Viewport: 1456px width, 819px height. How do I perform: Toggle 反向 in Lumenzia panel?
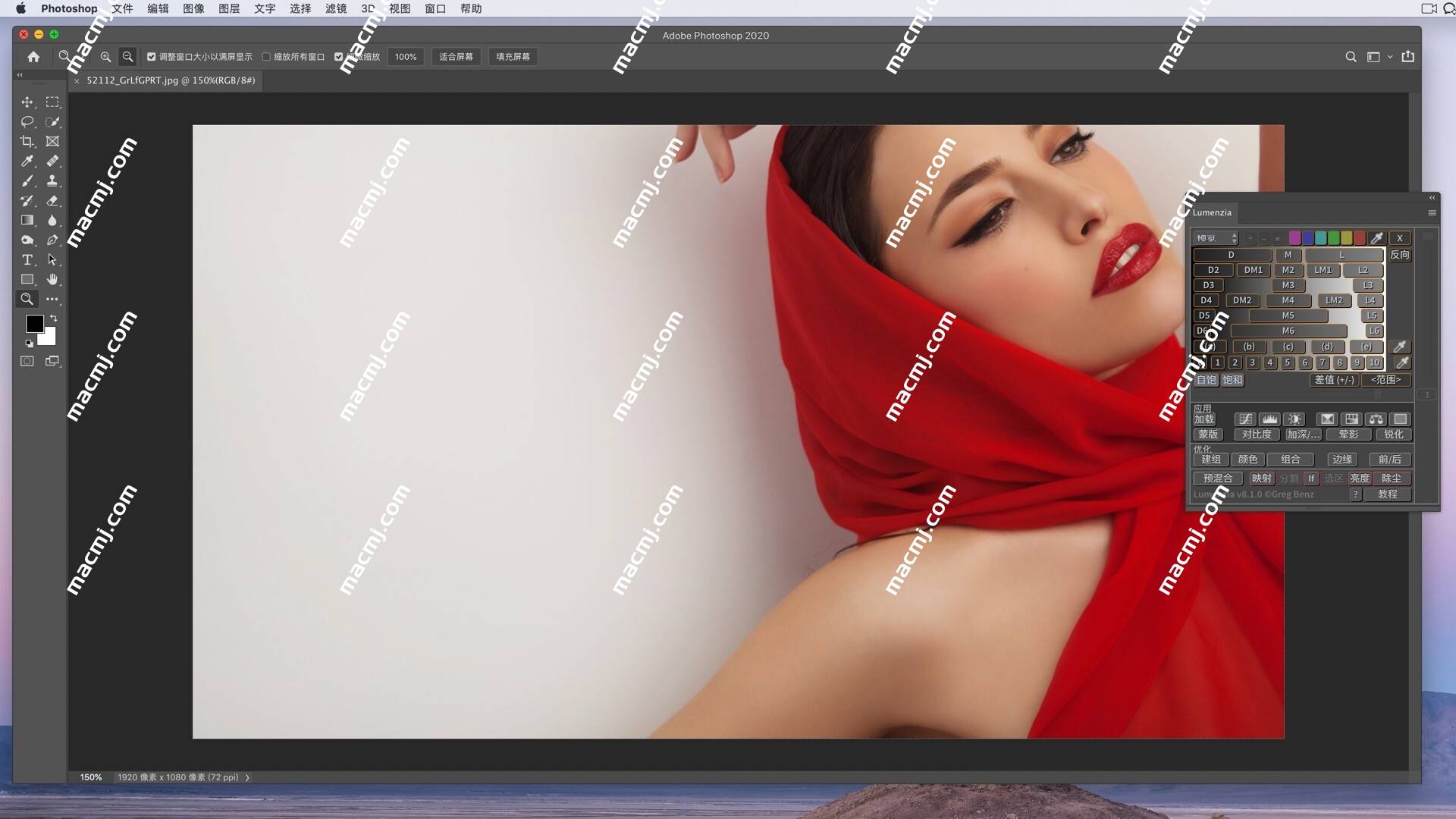coord(1400,256)
